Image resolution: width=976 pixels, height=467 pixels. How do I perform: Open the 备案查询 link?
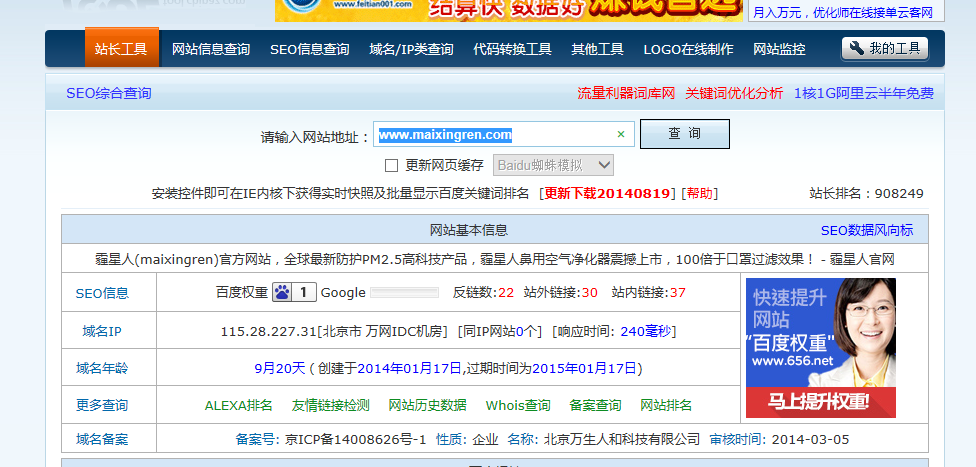[595, 405]
